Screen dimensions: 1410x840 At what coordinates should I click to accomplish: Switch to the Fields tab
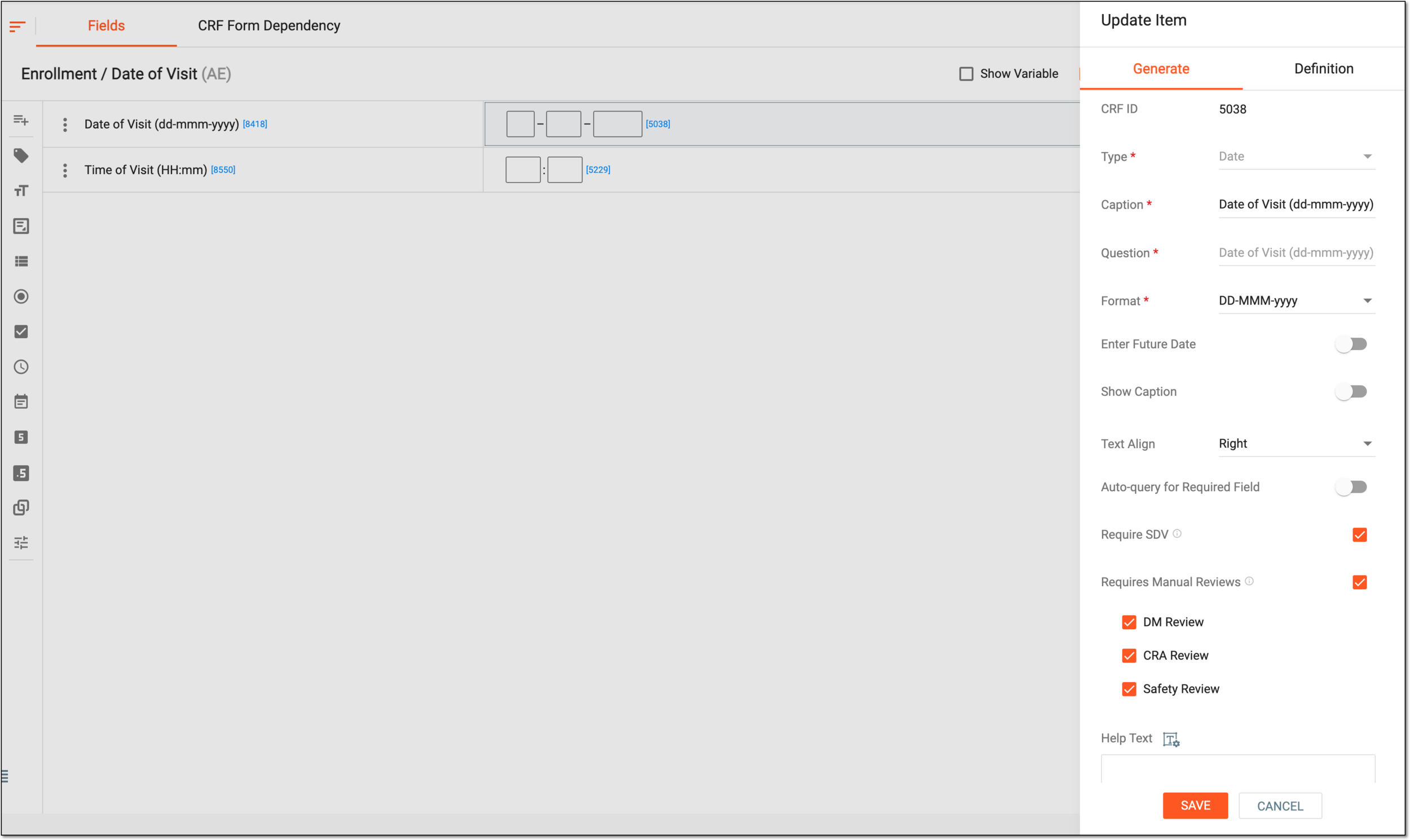[107, 25]
